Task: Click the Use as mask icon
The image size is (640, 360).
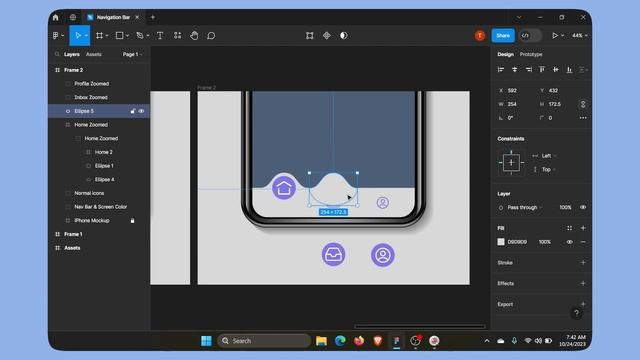Action: click(x=344, y=36)
